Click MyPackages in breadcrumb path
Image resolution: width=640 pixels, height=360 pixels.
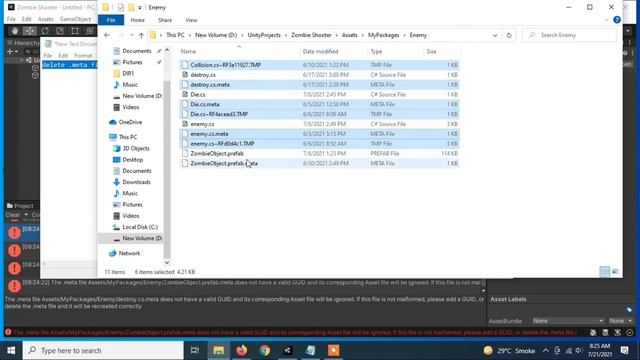tap(384, 36)
